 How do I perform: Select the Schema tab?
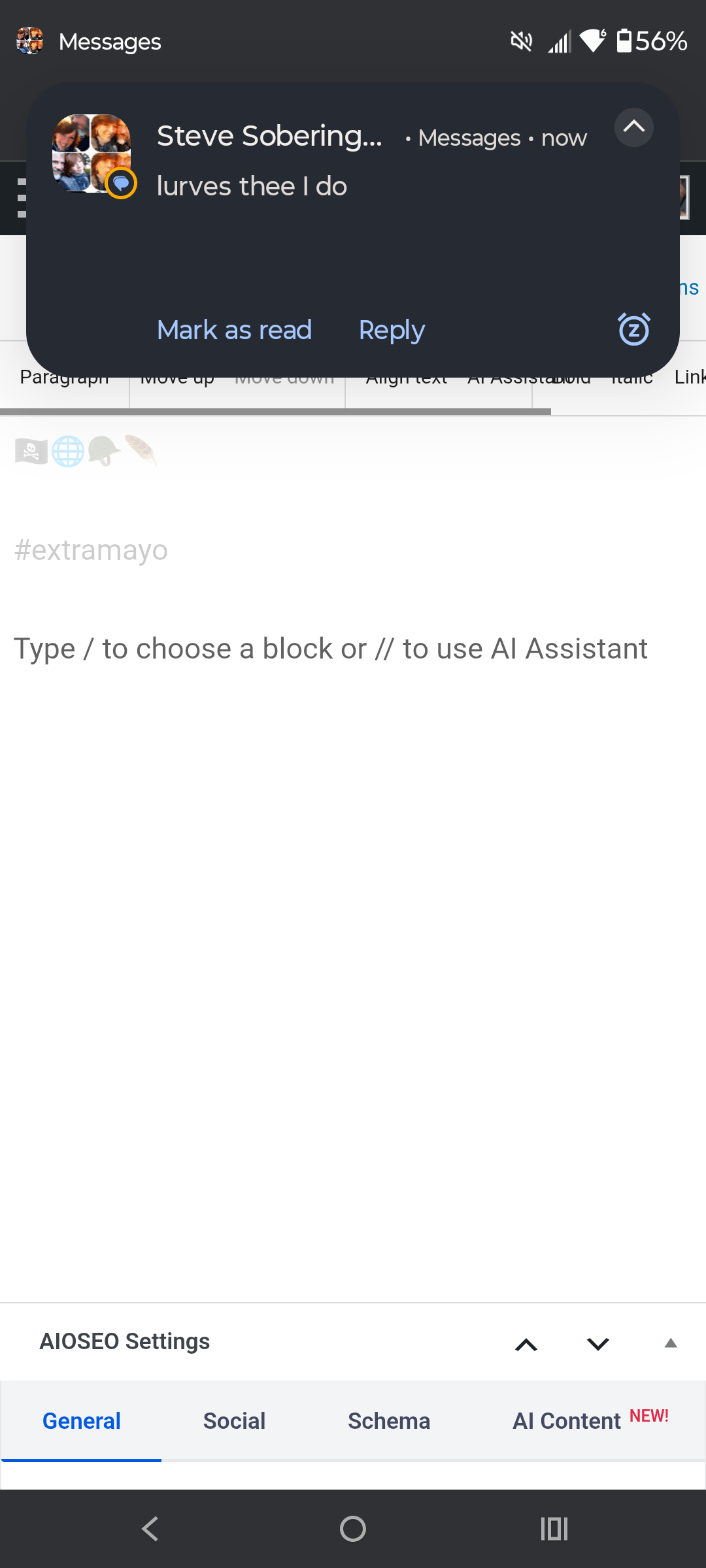click(389, 1421)
